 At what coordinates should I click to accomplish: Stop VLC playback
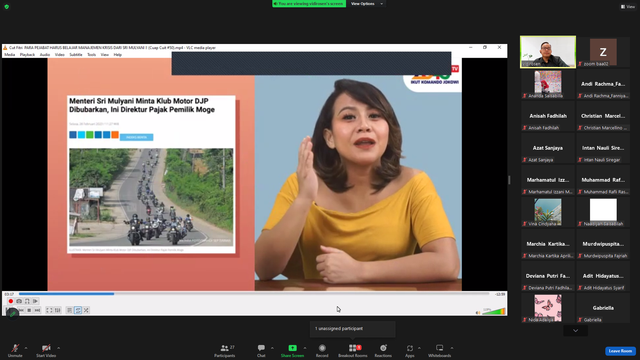pyautogui.click(x=29, y=311)
